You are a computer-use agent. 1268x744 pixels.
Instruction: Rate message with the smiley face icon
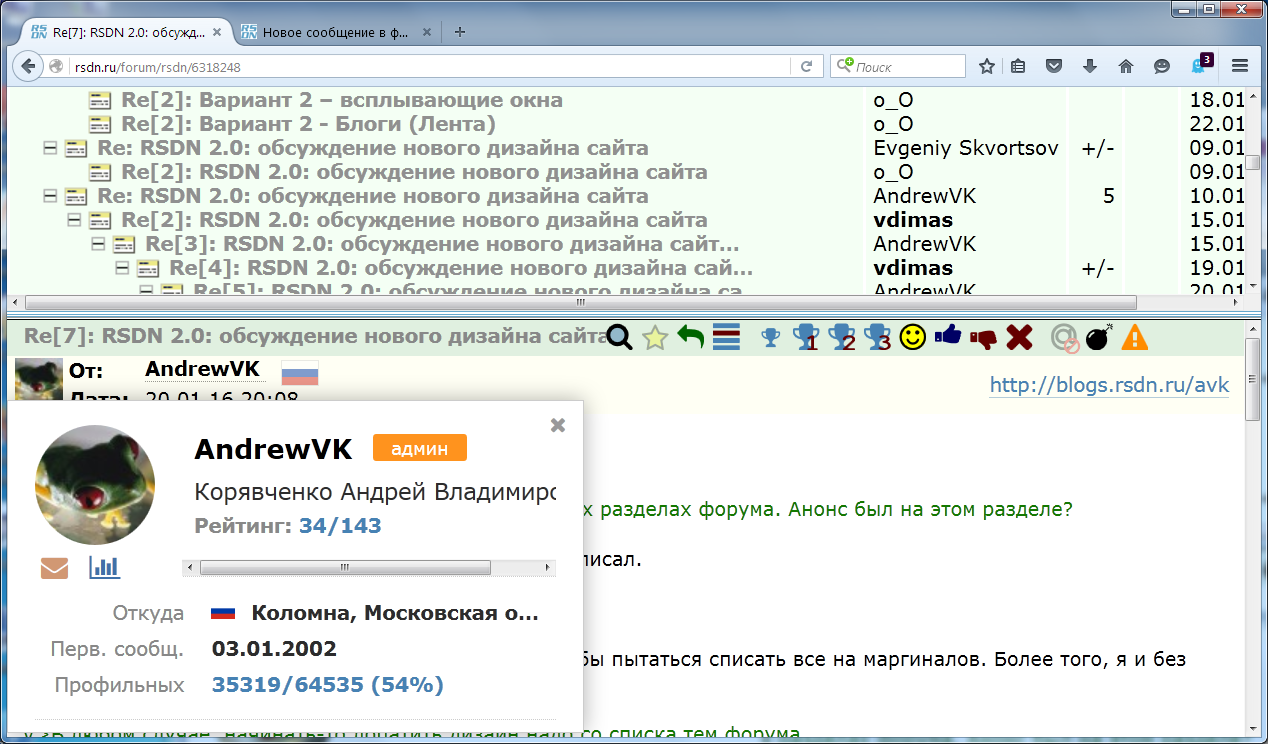coord(911,338)
